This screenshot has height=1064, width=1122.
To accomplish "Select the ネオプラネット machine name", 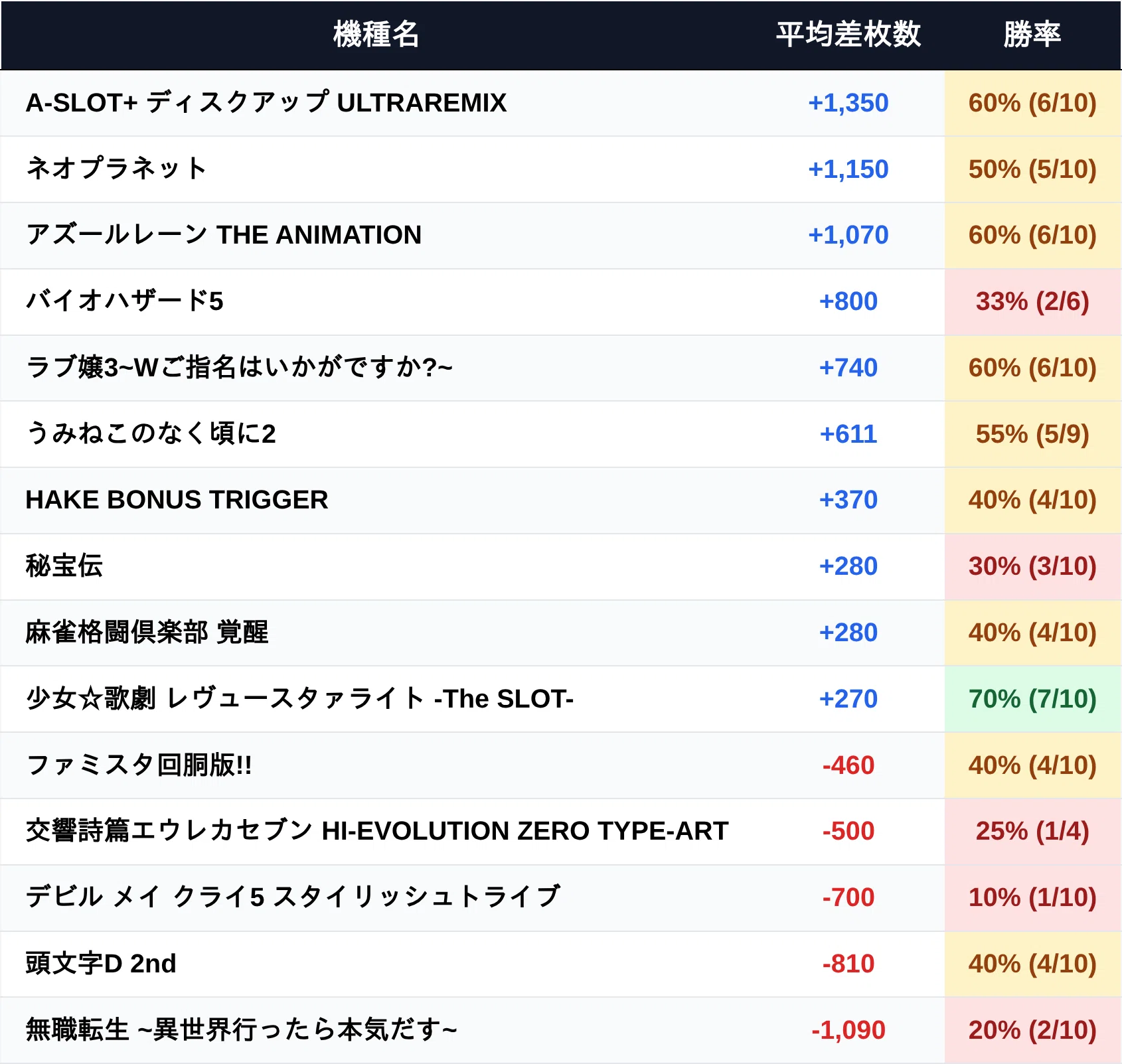I will pyautogui.click(x=117, y=169).
